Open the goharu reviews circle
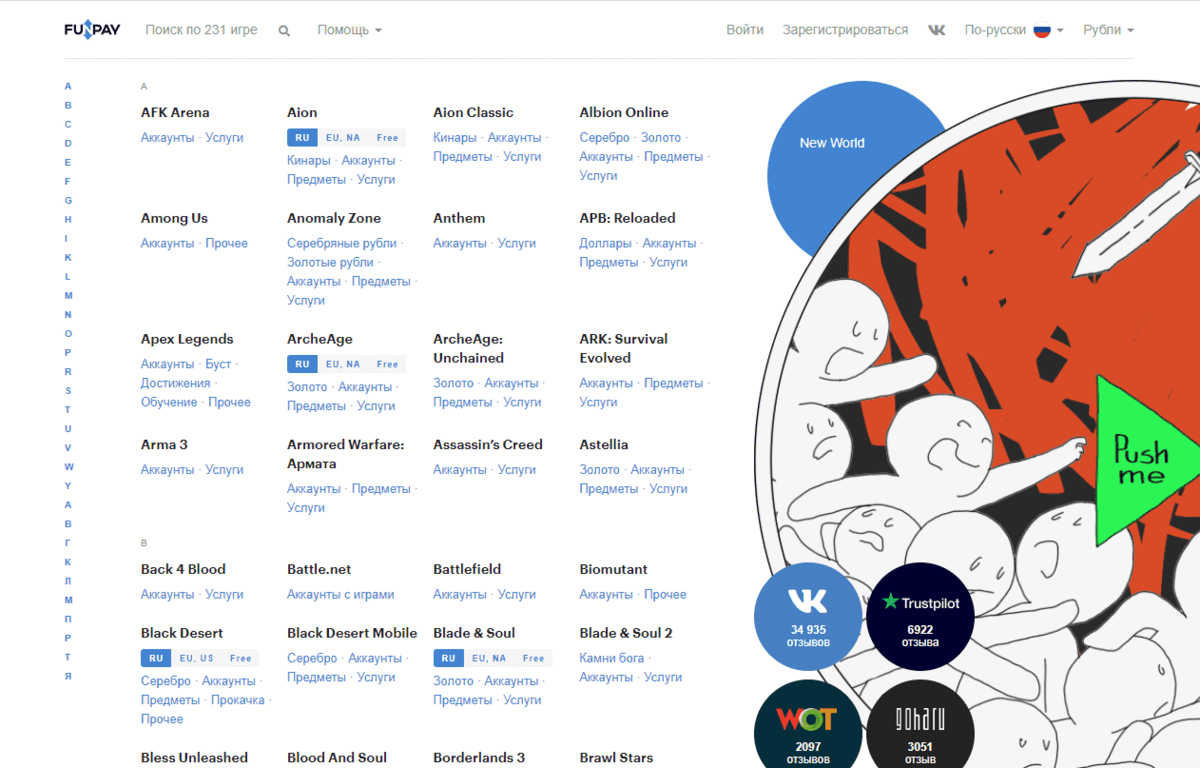This screenshot has height=768, width=1200. (920, 725)
